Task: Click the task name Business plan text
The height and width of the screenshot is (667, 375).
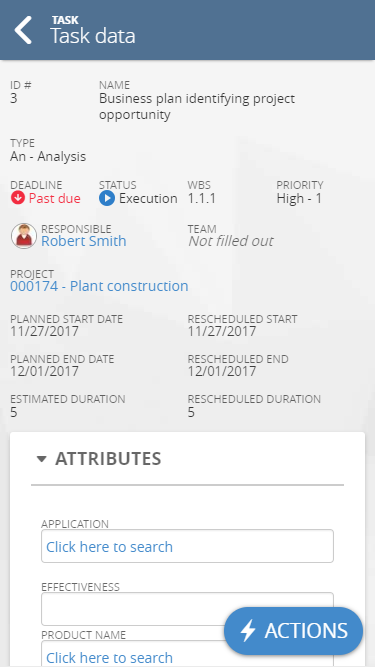Action: tap(197, 106)
